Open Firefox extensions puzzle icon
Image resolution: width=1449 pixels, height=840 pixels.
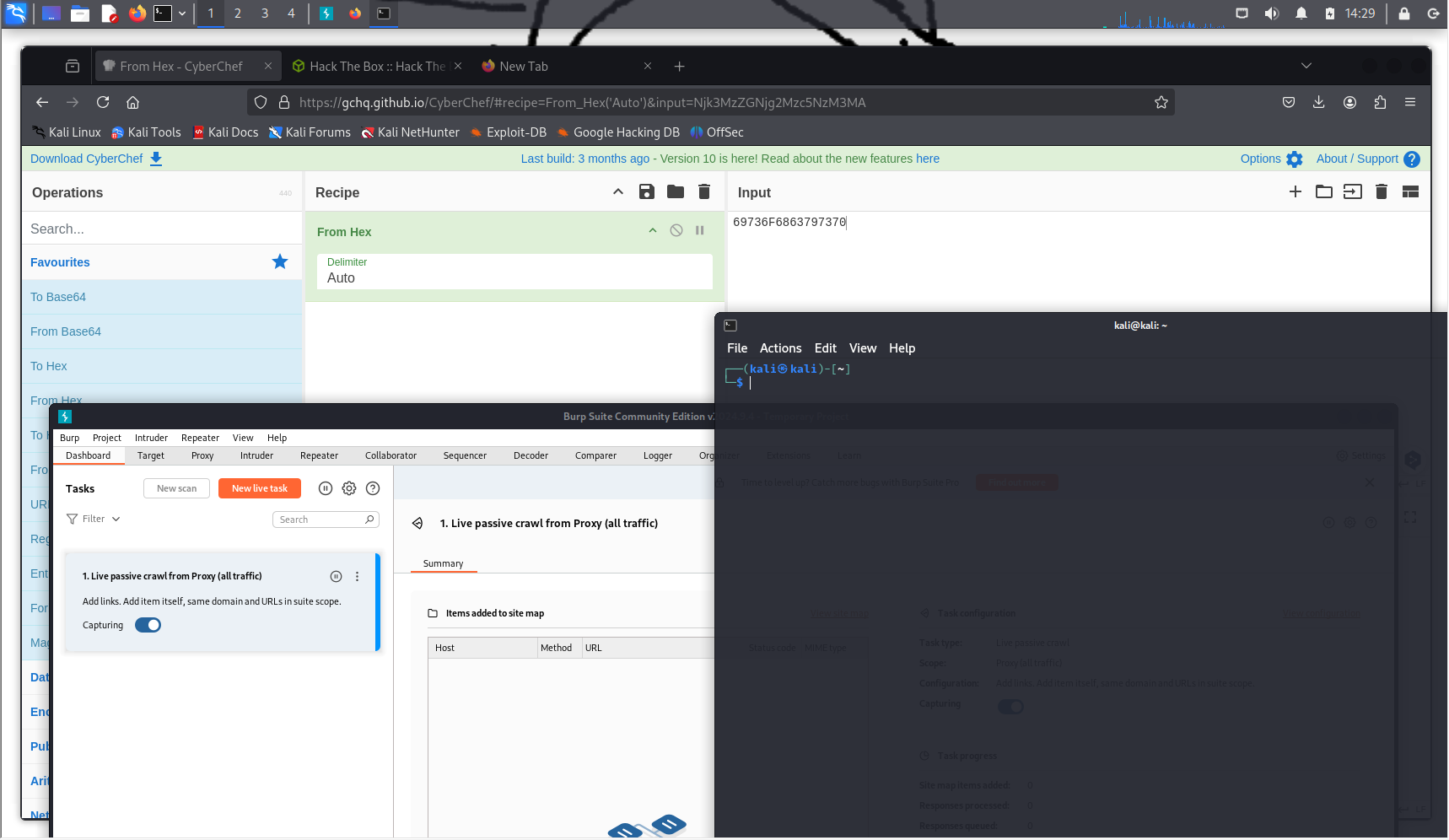point(1380,102)
